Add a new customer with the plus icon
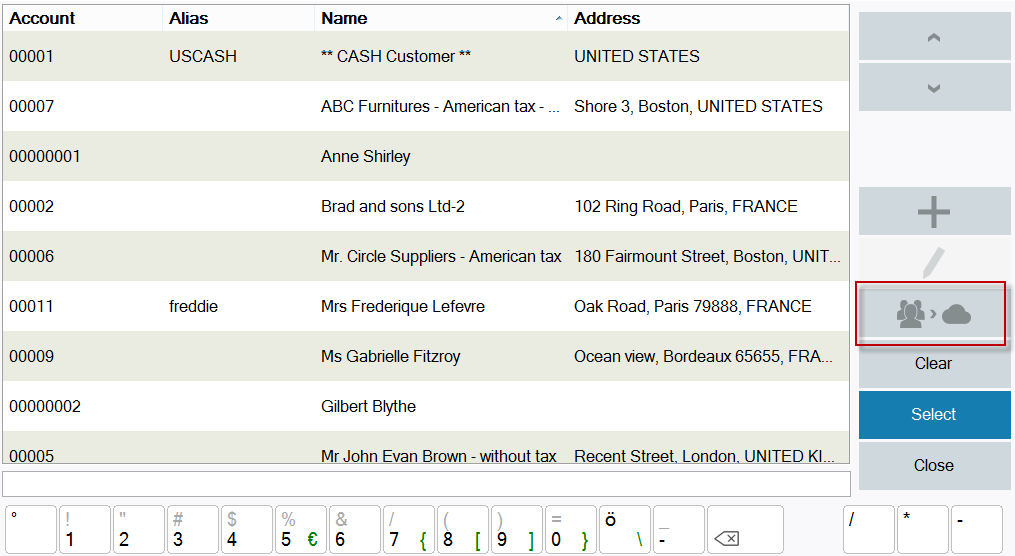Screen dimensions: 1015x556 (934, 212)
